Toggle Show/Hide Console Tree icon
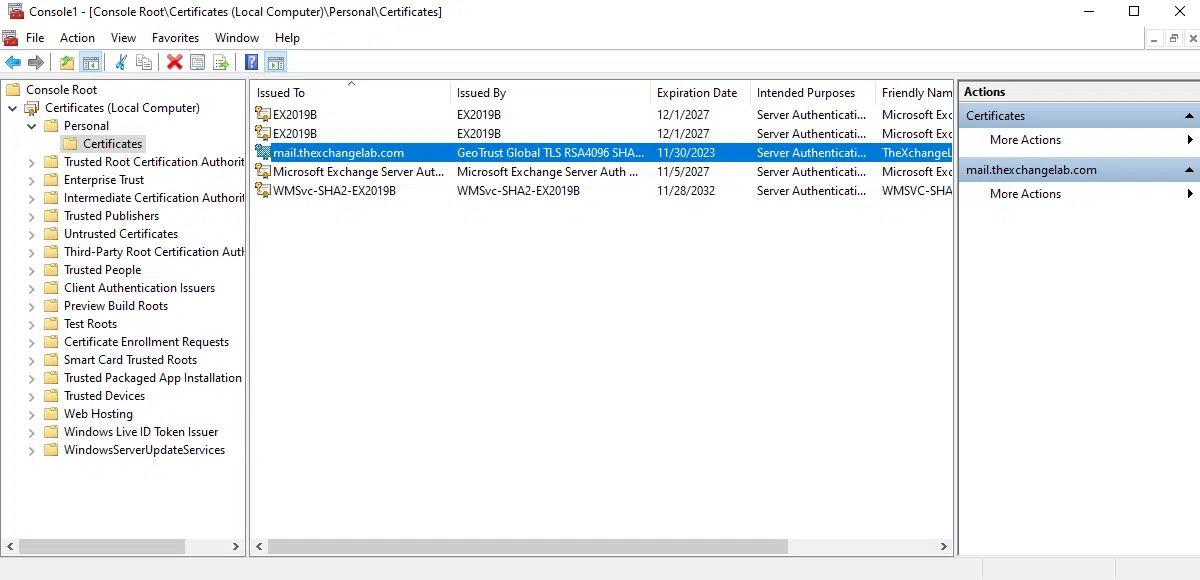The image size is (1200, 580). tap(91, 63)
